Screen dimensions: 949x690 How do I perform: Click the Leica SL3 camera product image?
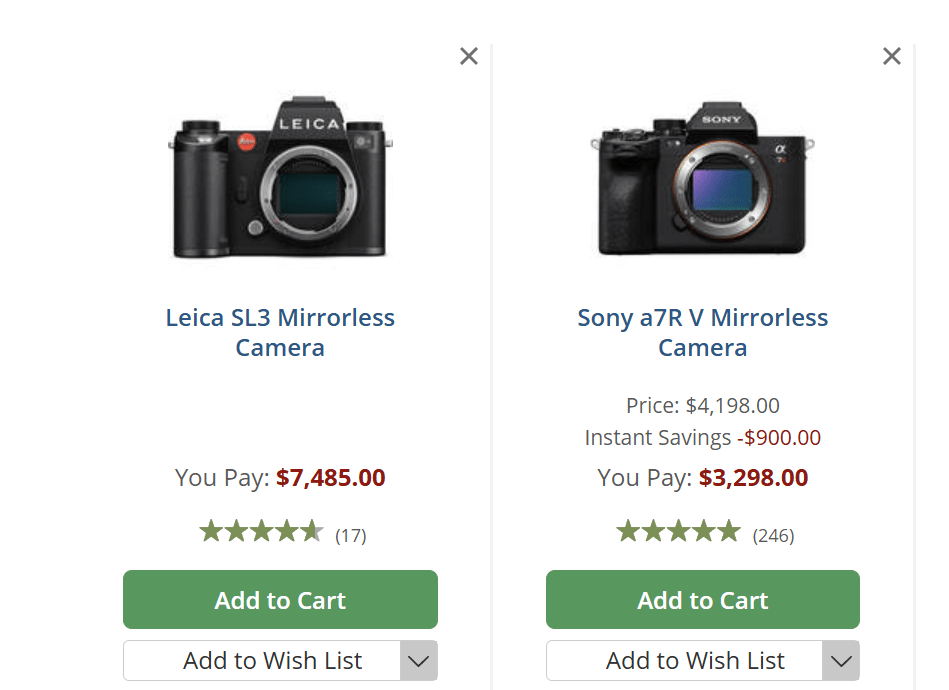280,178
